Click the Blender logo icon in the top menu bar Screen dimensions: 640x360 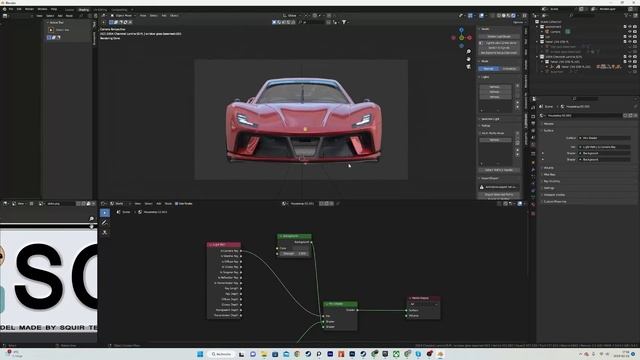coord(4,9)
